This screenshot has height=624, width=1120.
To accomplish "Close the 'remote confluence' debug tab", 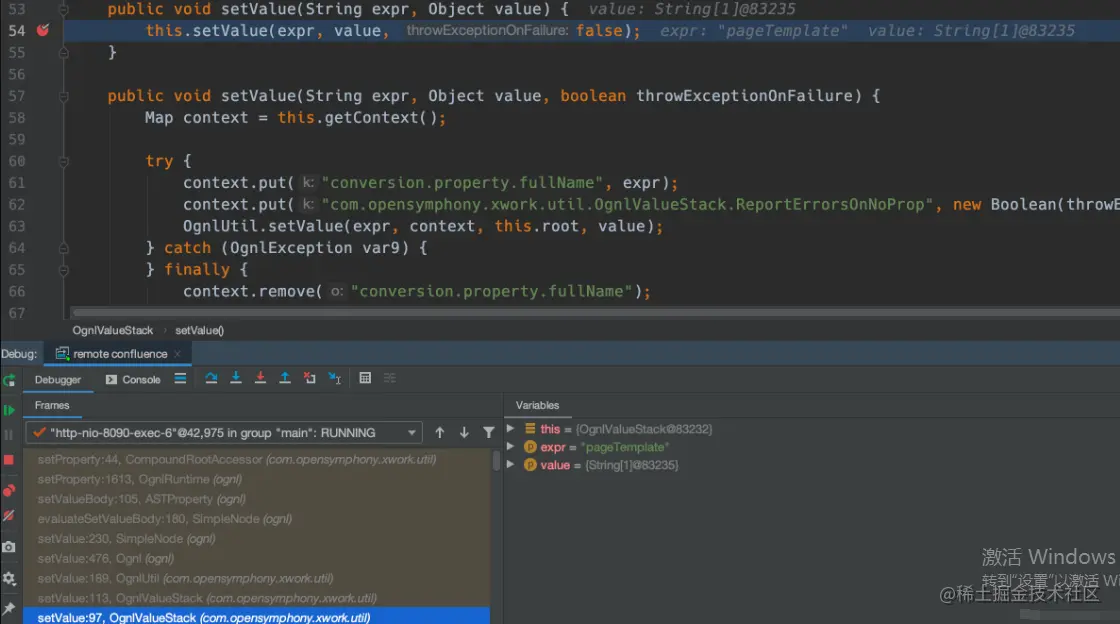I will 177,353.
